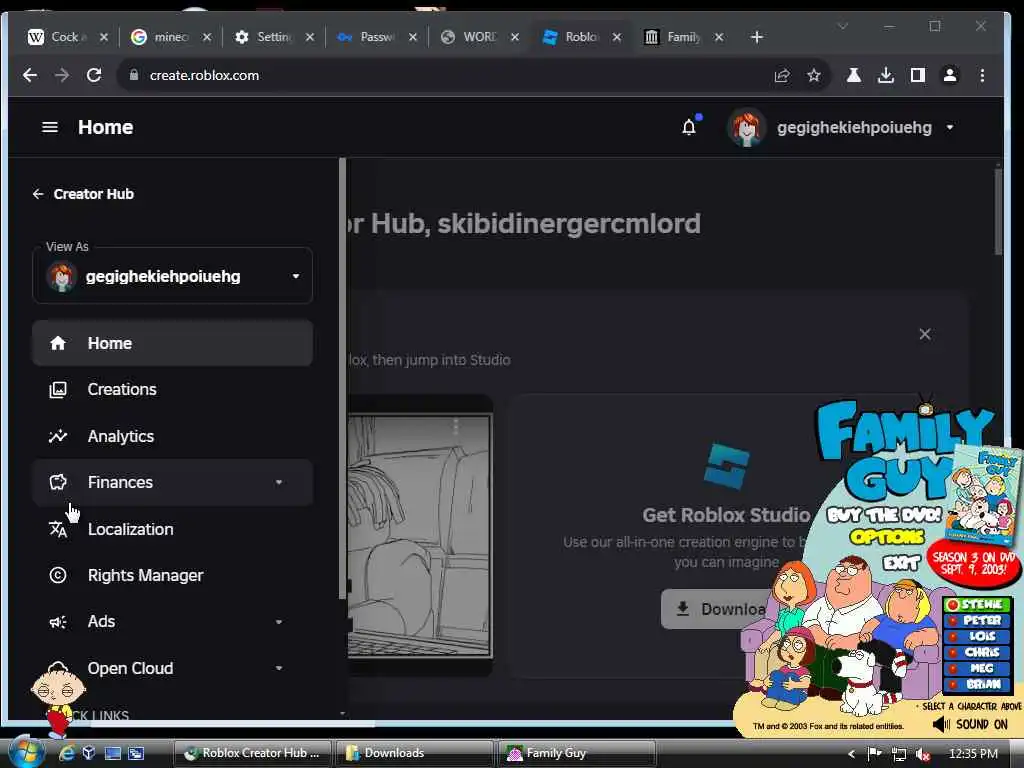Reload the page
Image resolution: width=1024 pixels, height=768 pixels.
coord(94,75)
